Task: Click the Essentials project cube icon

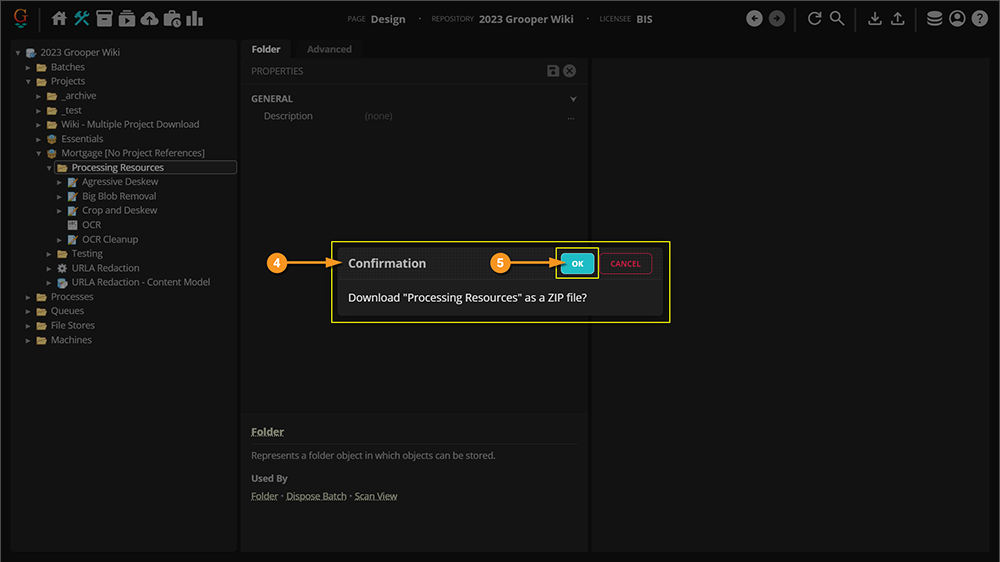Action: (x=52, y=139)
